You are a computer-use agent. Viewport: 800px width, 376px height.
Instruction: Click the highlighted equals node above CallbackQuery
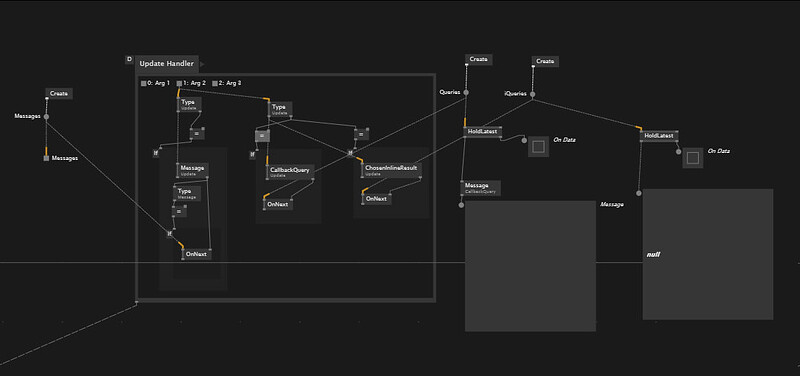tap(262, 136)
